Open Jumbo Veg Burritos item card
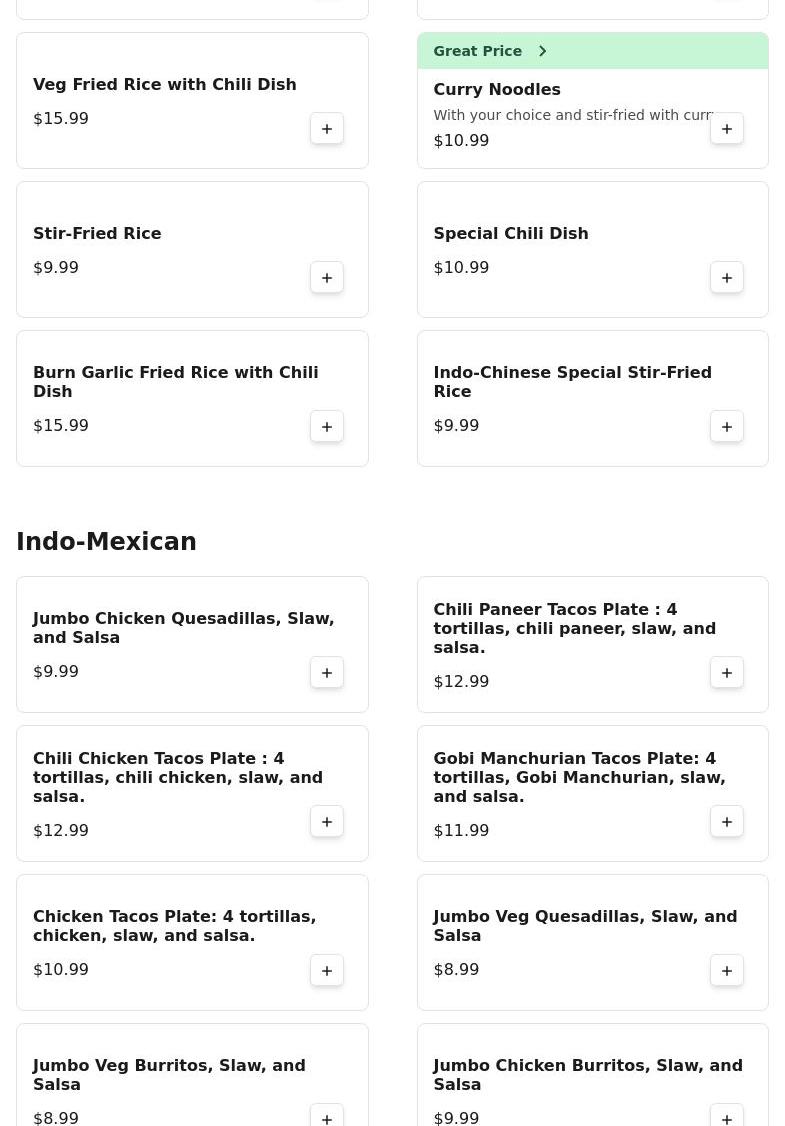785x1126 pixels. [192, 1074]
